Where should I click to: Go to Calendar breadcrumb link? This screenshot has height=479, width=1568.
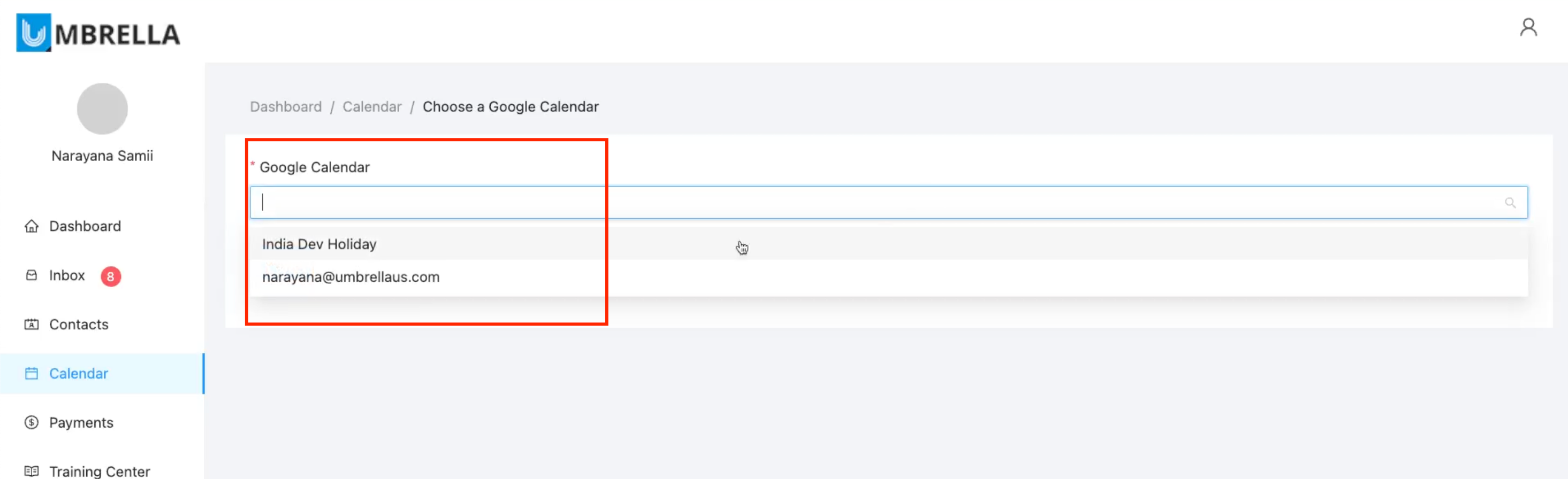372,107
